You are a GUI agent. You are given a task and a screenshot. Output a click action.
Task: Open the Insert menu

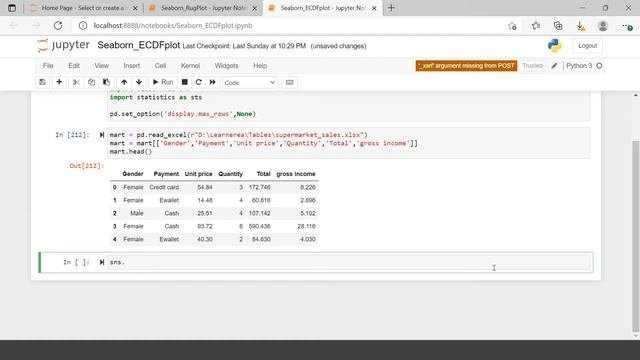click(131, 66)
